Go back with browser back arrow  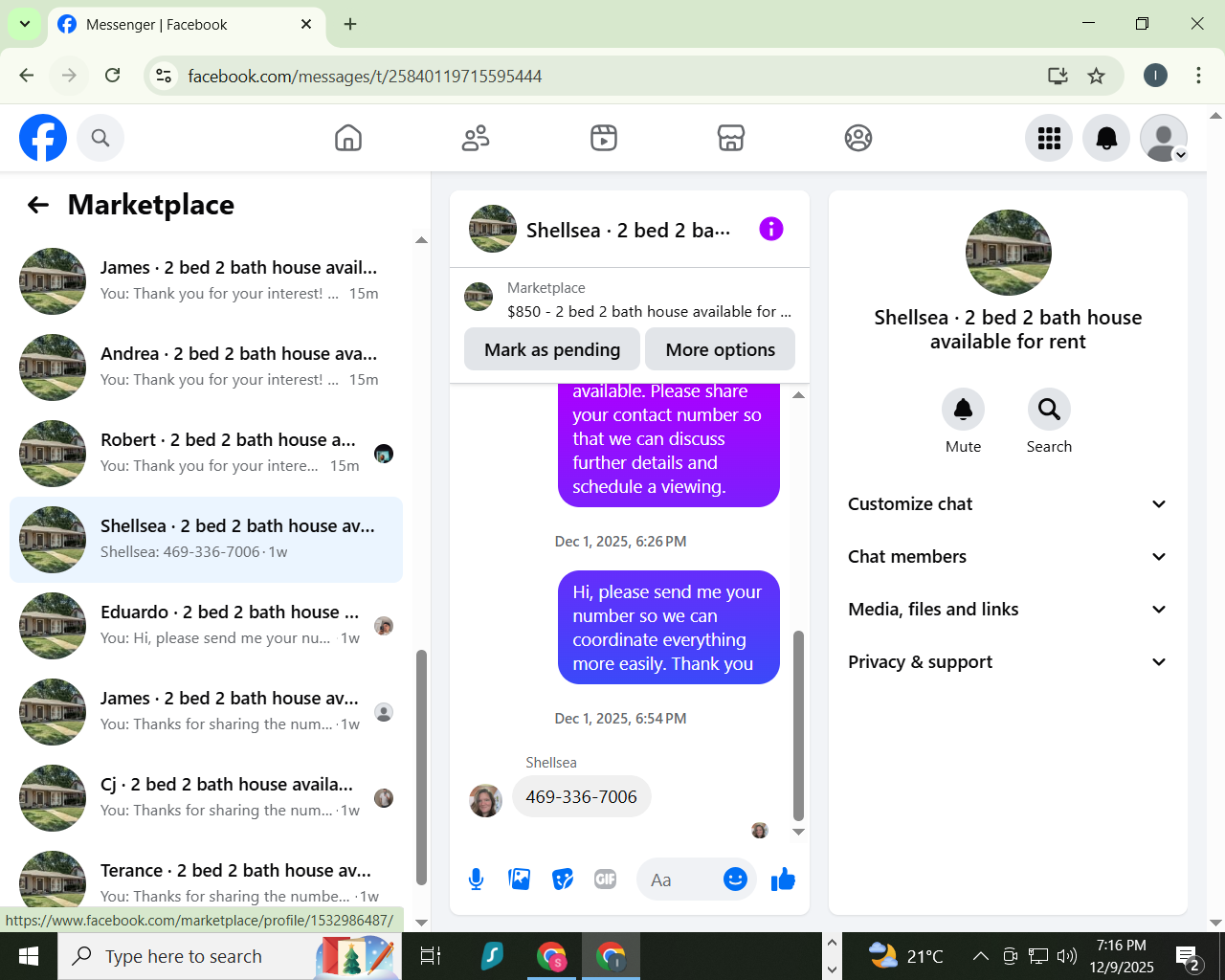pyautogui.click(x=27, y=76)
